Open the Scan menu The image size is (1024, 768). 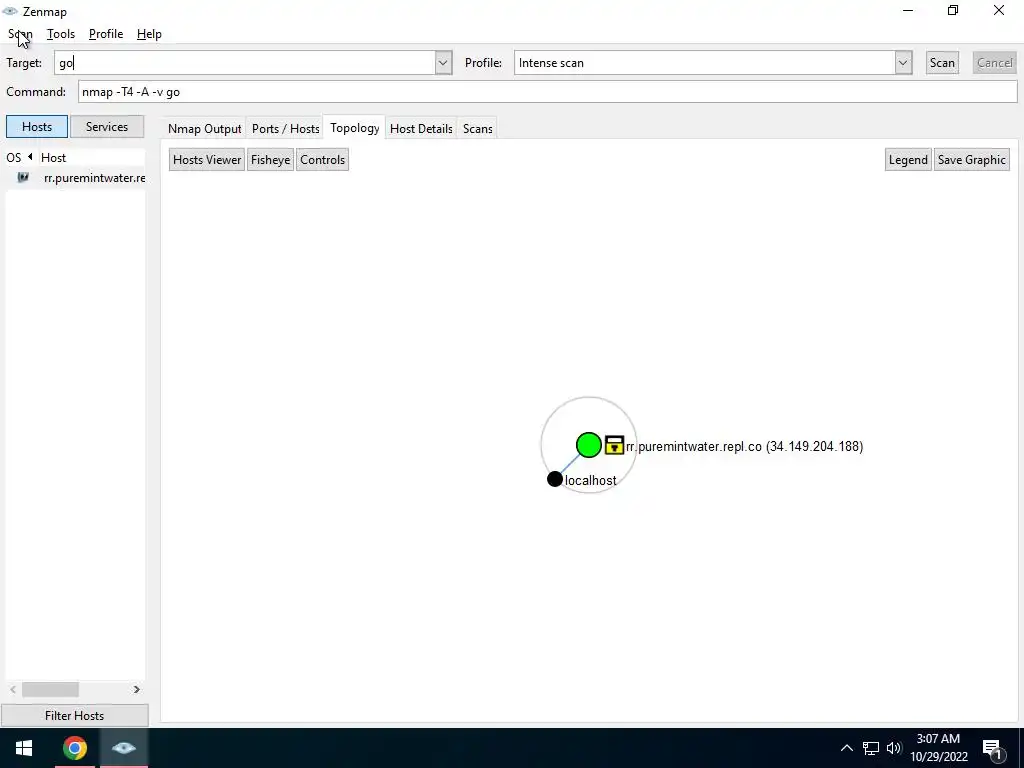[20, 34]
